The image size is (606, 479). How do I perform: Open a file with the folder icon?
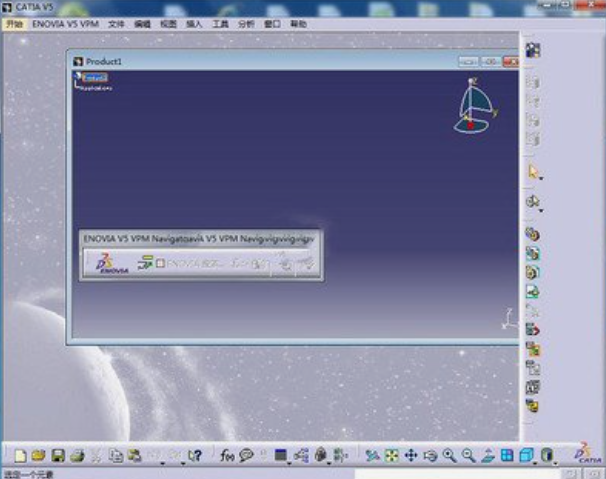tap(39, 456)
